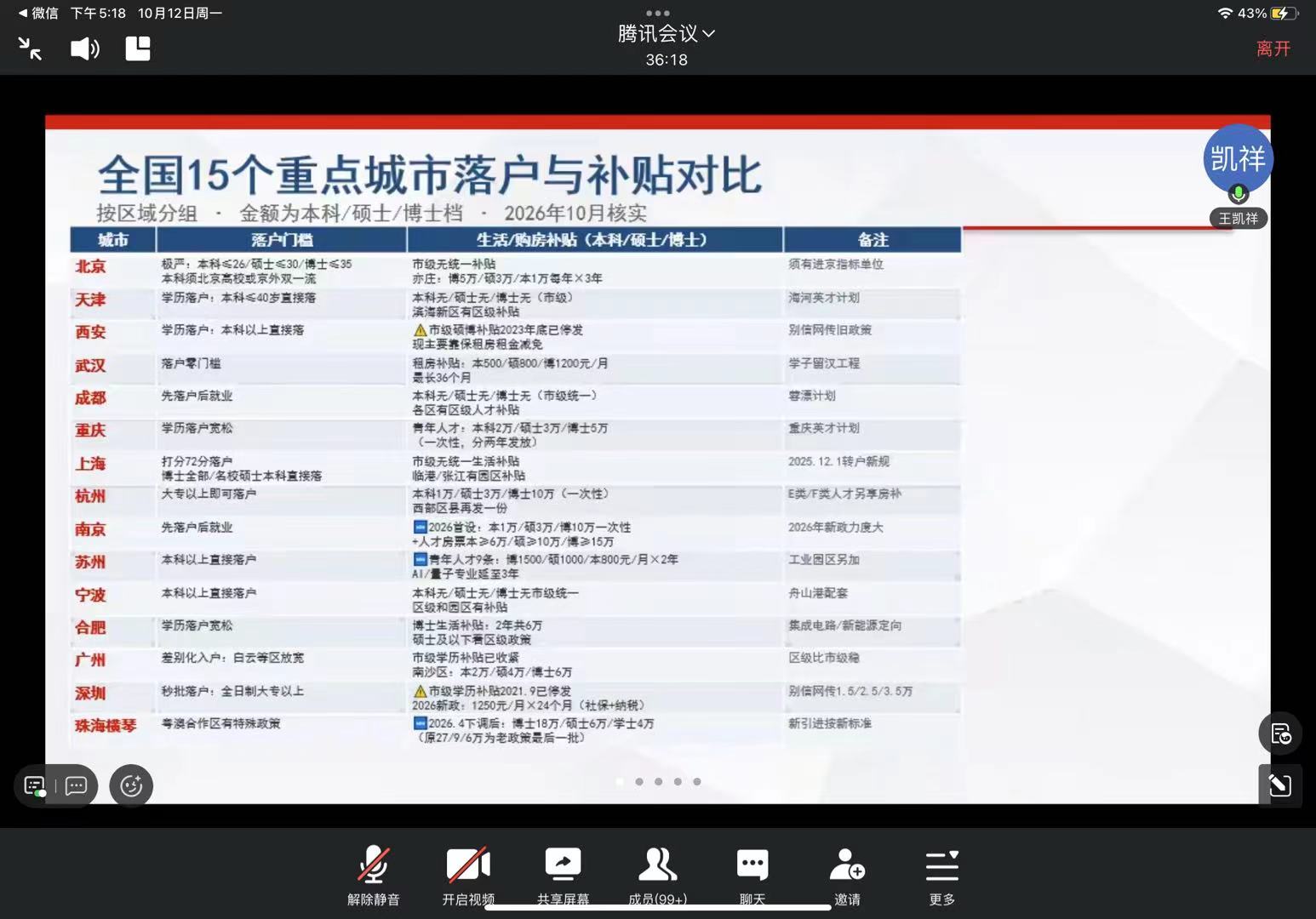Expand the 腾讯会议 meeting info dropdown
This screenshot has height=919, width=1316.
pyautogui.click(x=666, y=34)
